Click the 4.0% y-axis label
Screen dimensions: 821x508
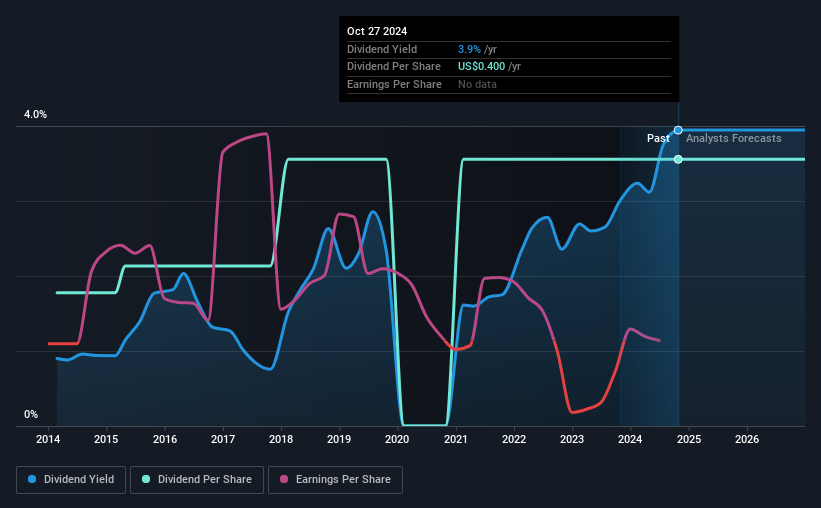35,114
